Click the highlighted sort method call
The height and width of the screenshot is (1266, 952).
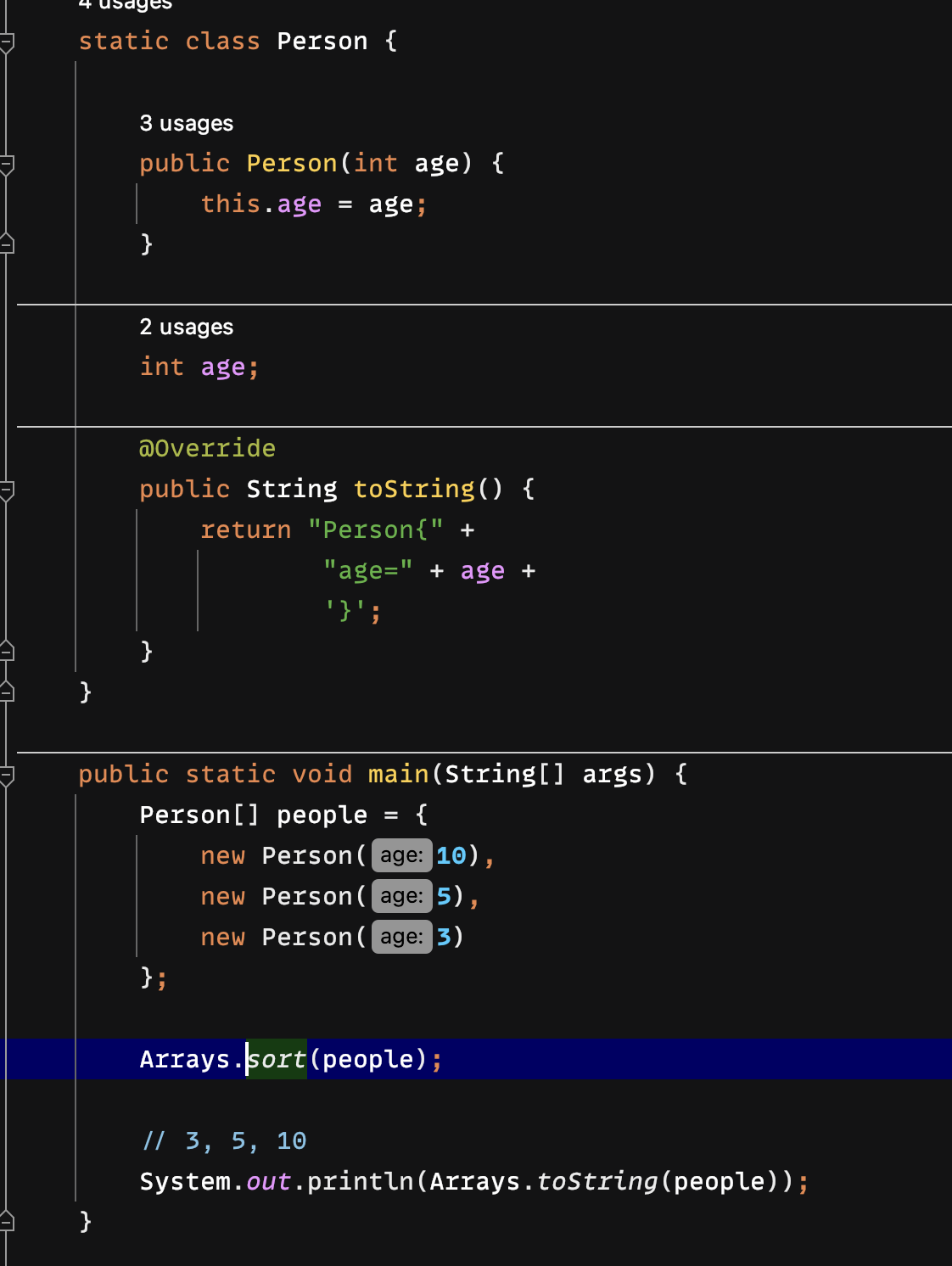coord(277,1059)
